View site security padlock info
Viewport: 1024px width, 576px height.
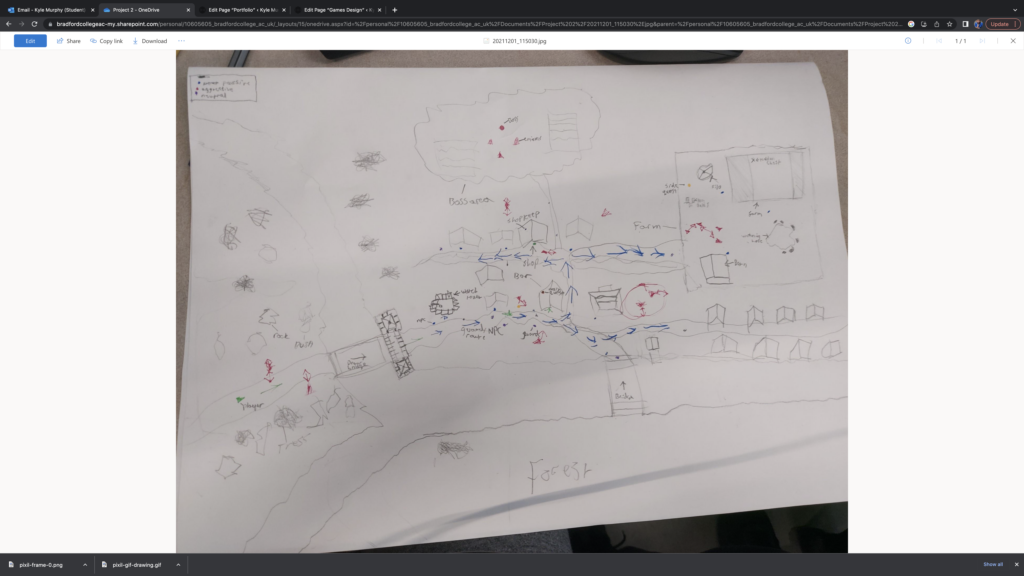[50, 24]
